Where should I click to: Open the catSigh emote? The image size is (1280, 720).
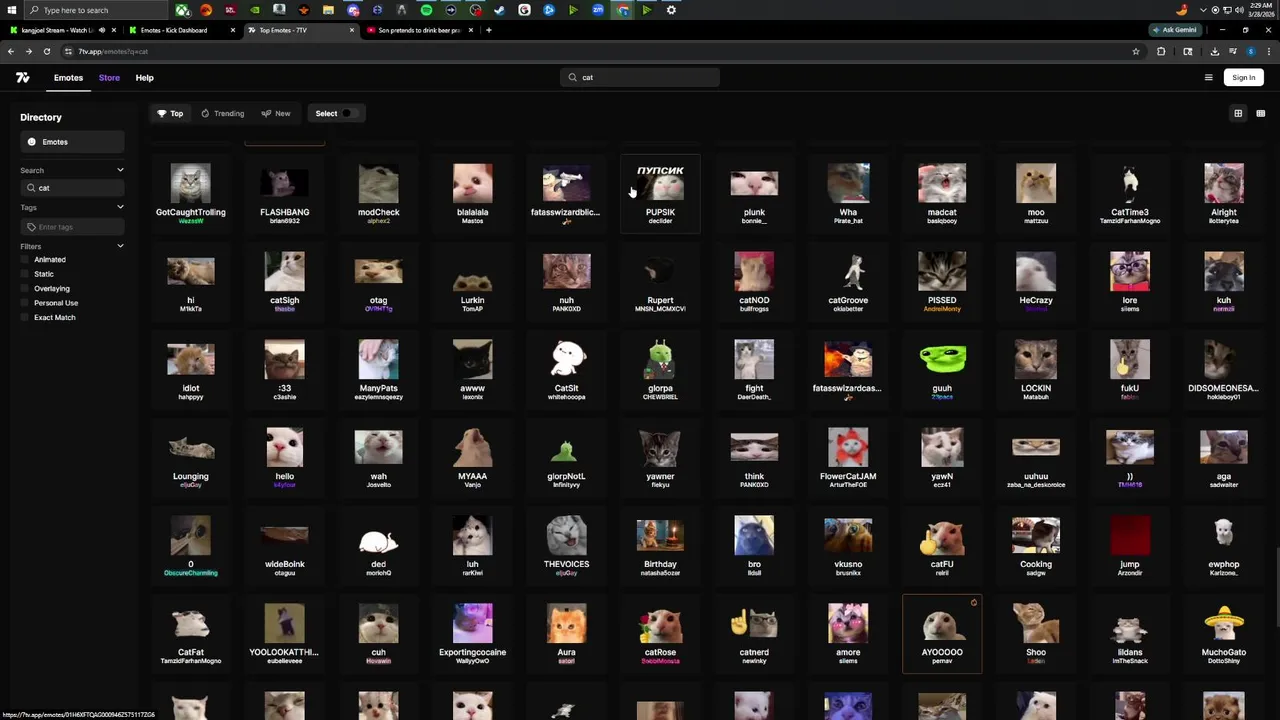point(284,281)
